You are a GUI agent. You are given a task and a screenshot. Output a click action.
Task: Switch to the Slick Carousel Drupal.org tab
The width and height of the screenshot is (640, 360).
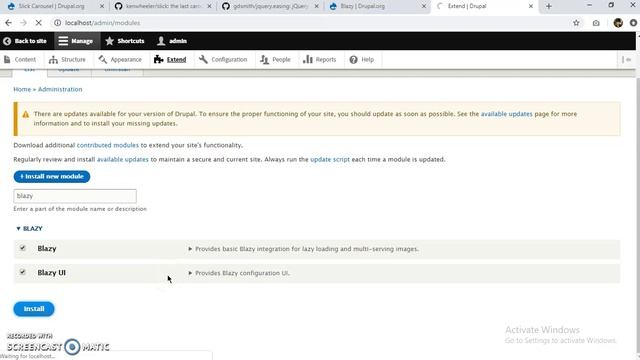[x=51, y=6]
